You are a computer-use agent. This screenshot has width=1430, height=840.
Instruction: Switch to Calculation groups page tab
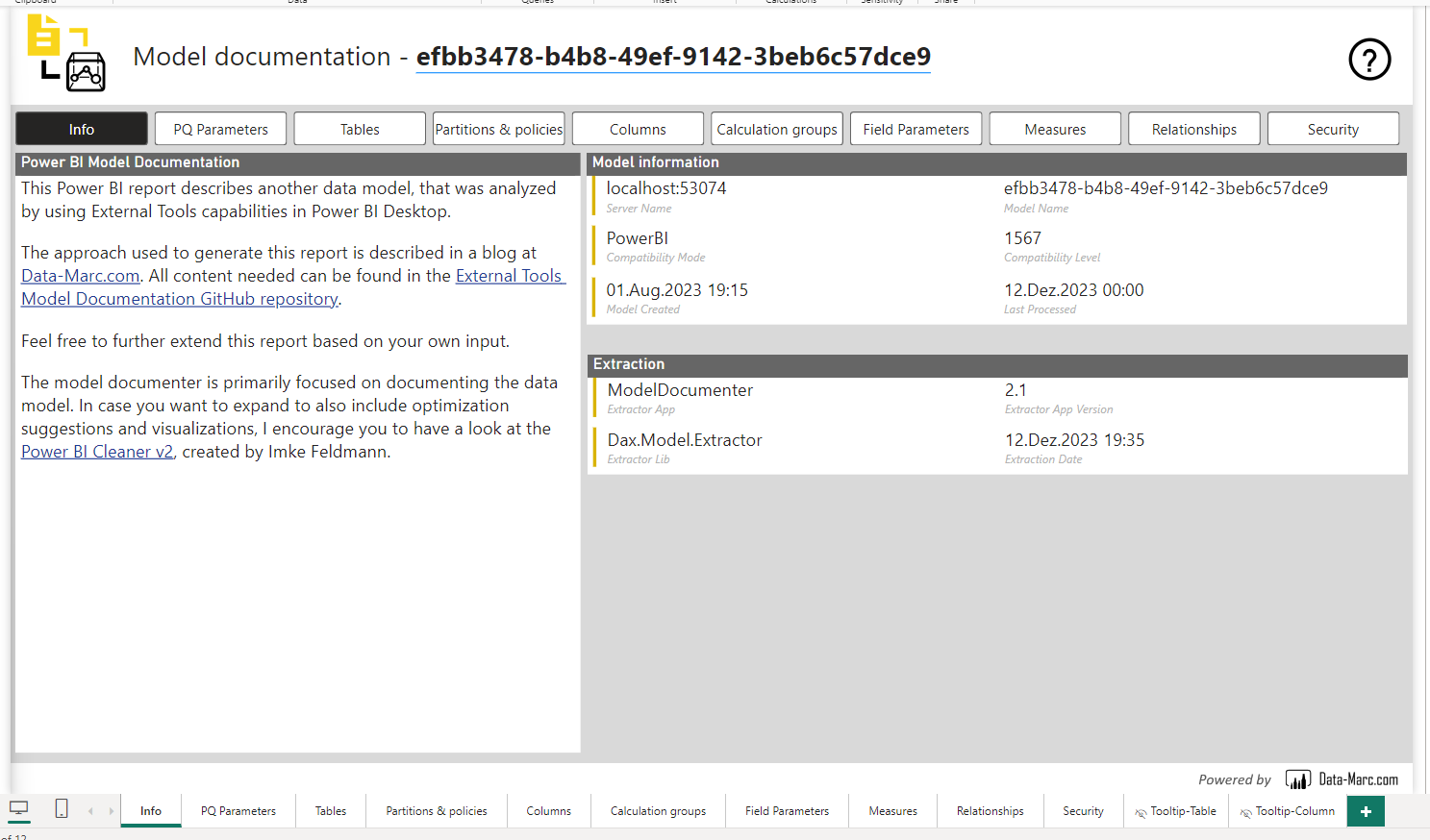(658, 811)
